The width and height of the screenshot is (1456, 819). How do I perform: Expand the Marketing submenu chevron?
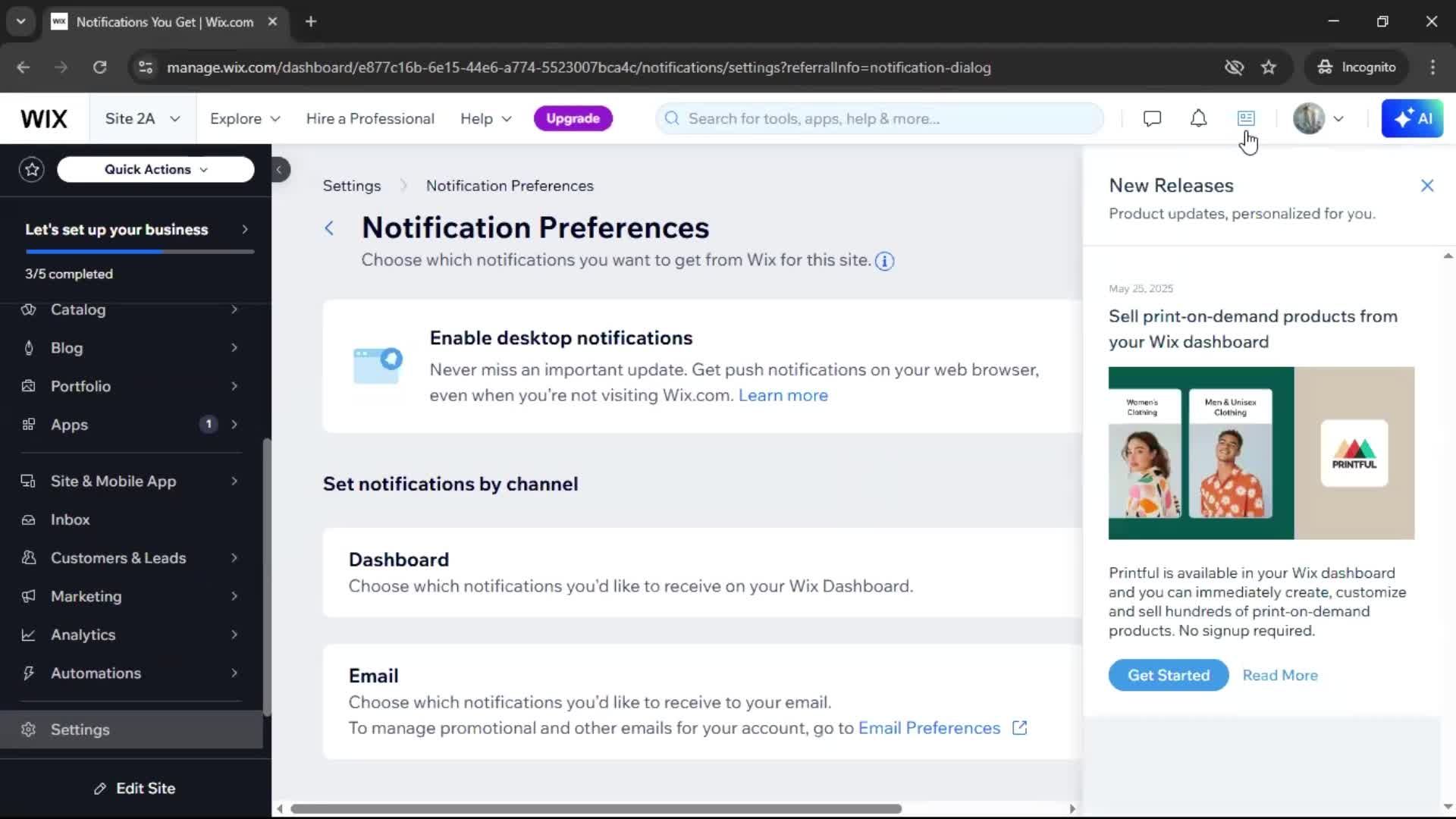[x=234, y=596]
